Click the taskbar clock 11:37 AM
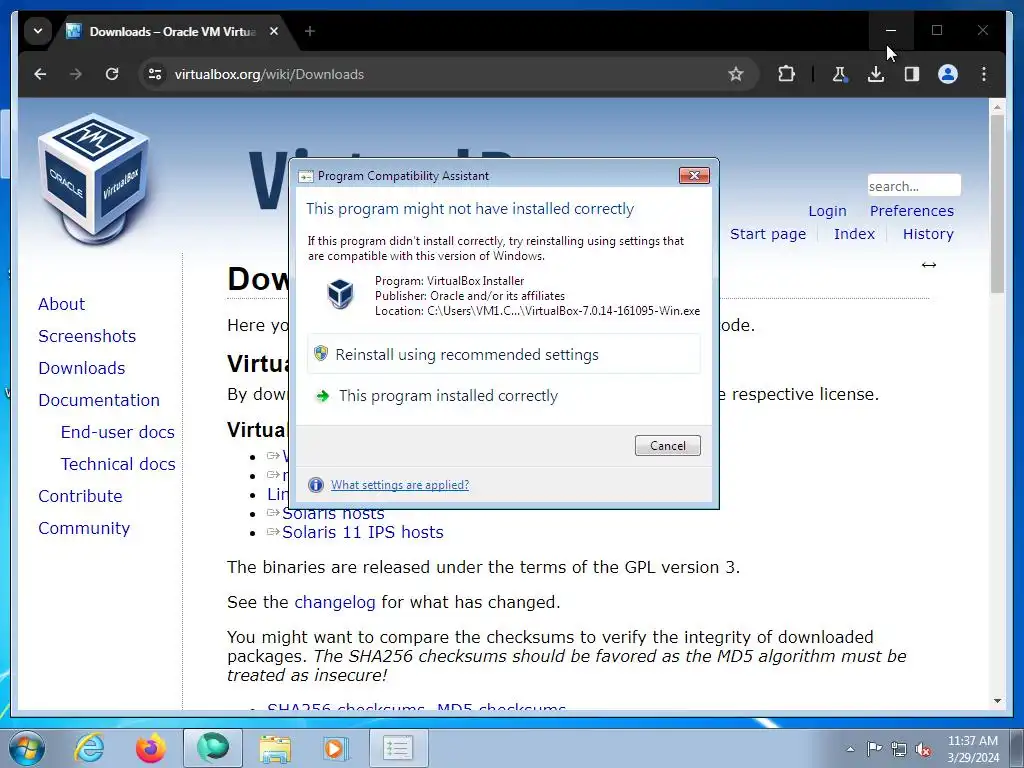 pyautogui.click(x=972, y=741)
